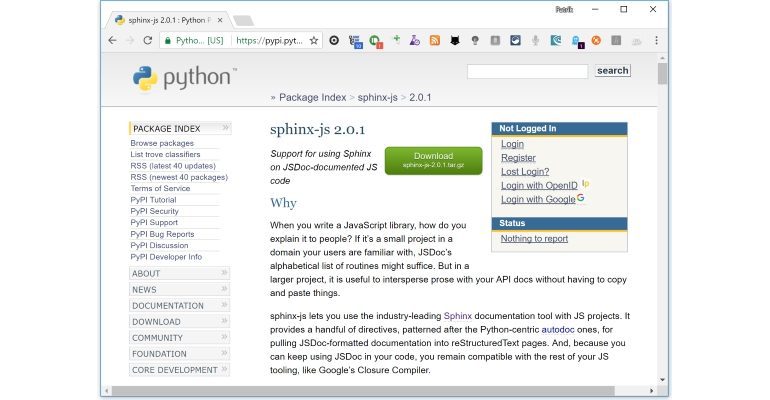Click the microphone extension icon

(x=536, y=41)
